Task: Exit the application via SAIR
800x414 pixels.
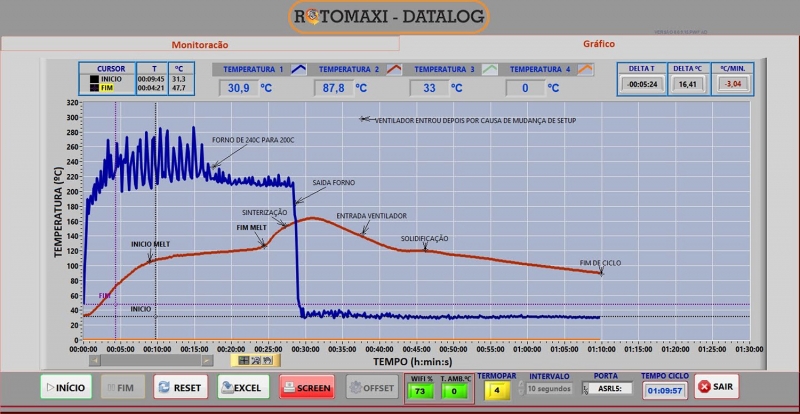Action: 716,386
